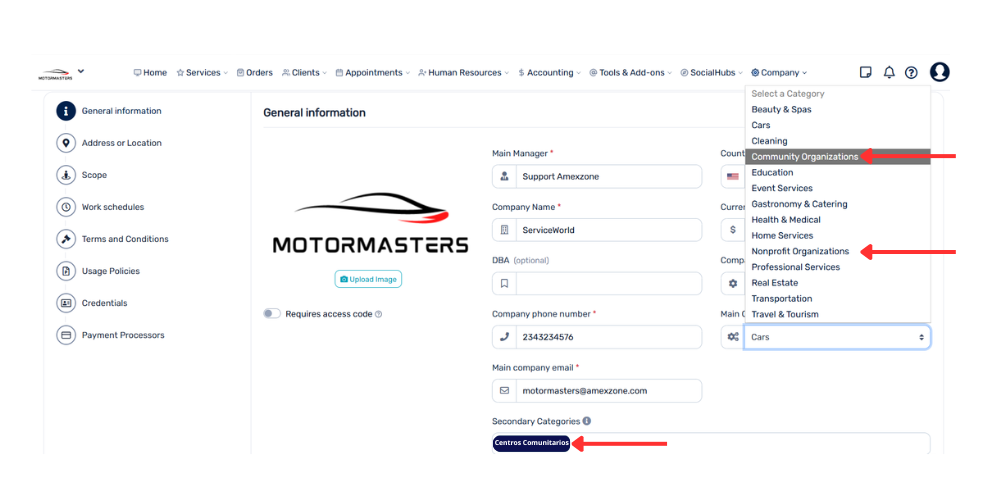Screen dimensions: 1000x500
Task: Select Gastronomy & Catering option
Action: 837,204
